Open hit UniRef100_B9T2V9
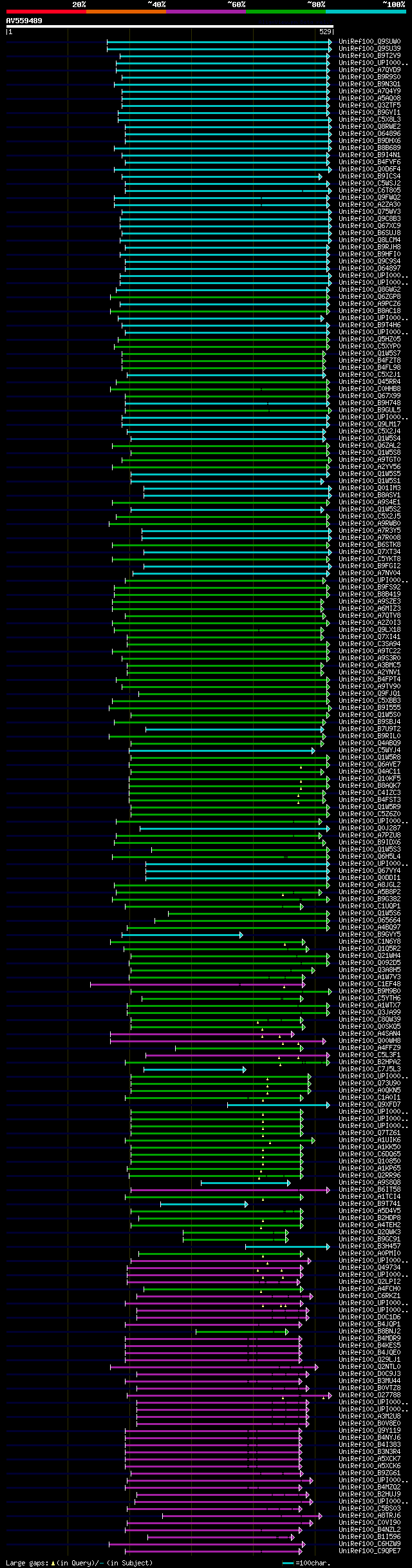This screenshot has height=1568, width=412. click(x=370, y=56)
